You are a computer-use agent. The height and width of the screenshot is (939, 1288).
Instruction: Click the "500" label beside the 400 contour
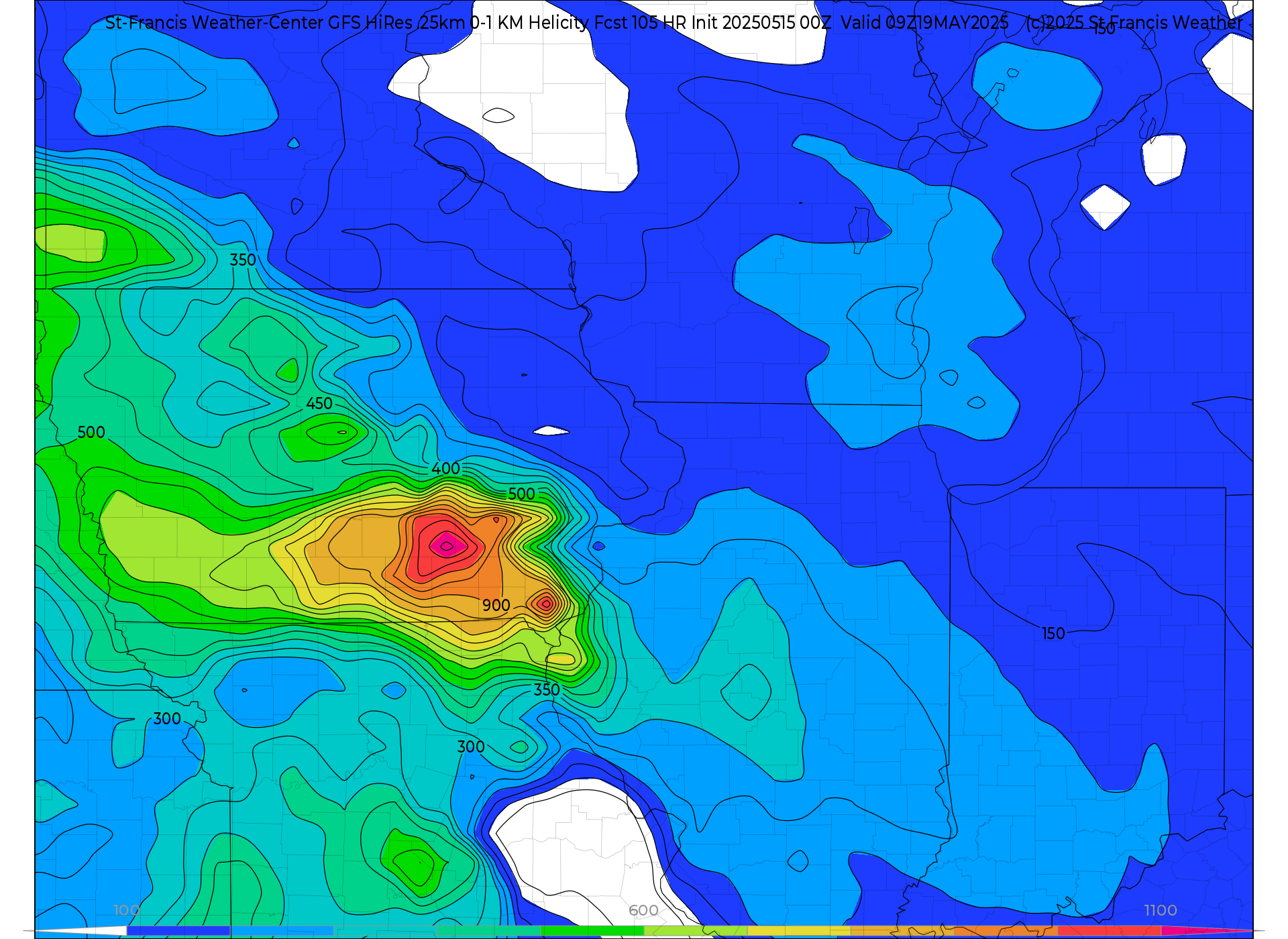[x=521, y=494]
